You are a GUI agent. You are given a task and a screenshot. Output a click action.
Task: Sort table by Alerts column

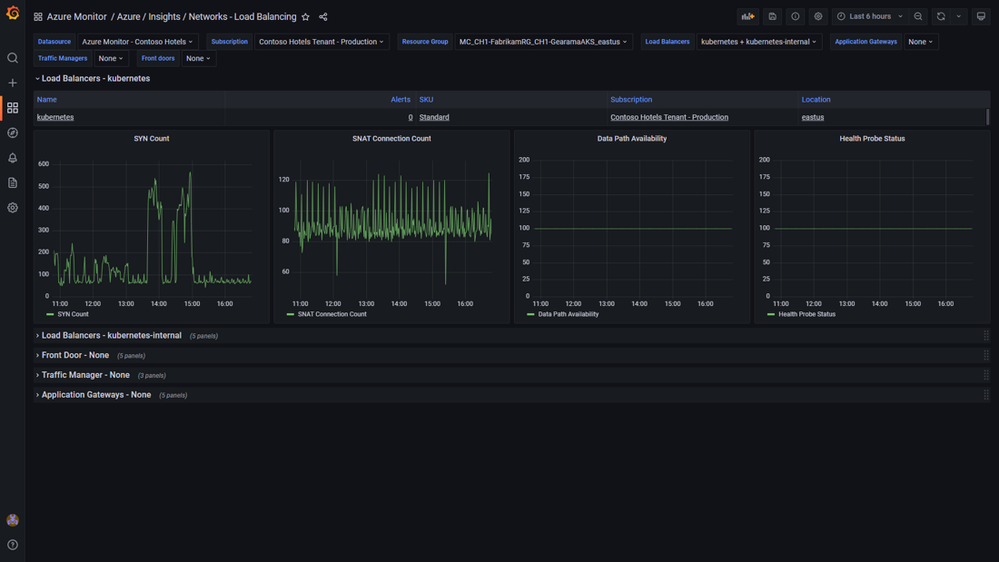400,99
